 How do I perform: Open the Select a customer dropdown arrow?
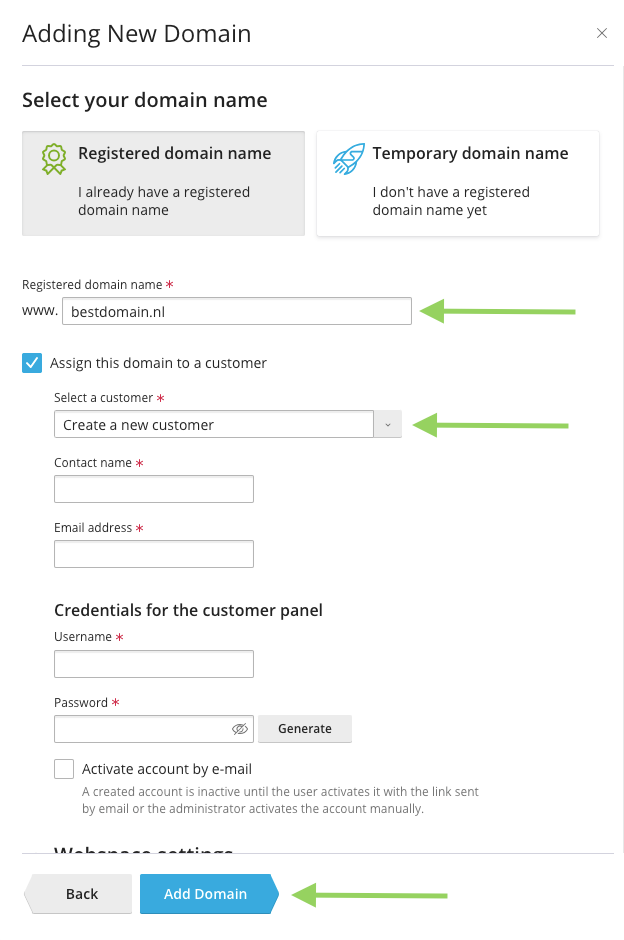[388, 425]
